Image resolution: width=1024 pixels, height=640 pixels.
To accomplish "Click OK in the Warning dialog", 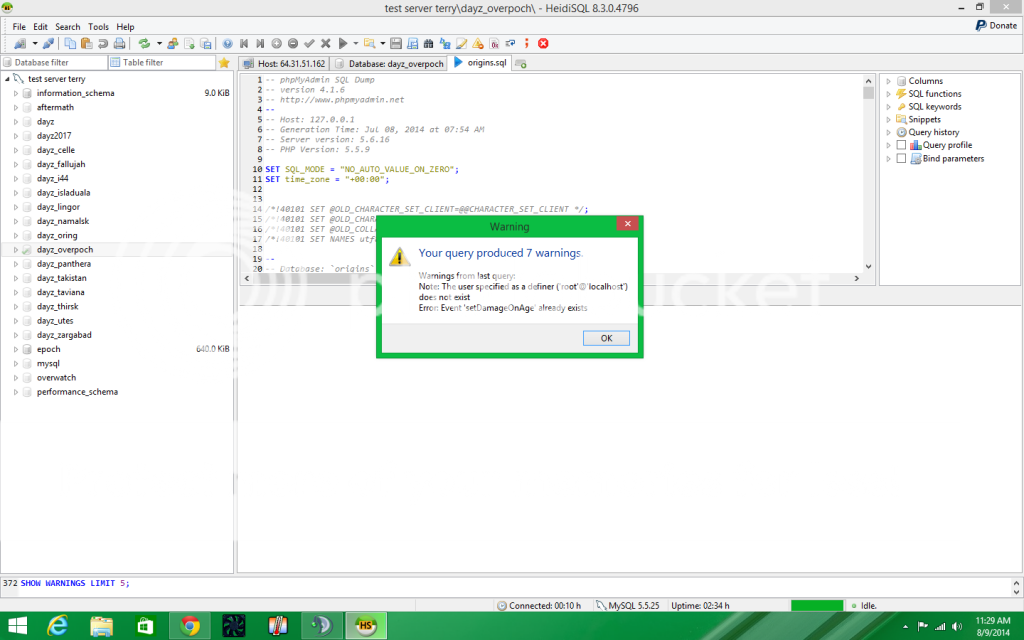I will 606,338.
